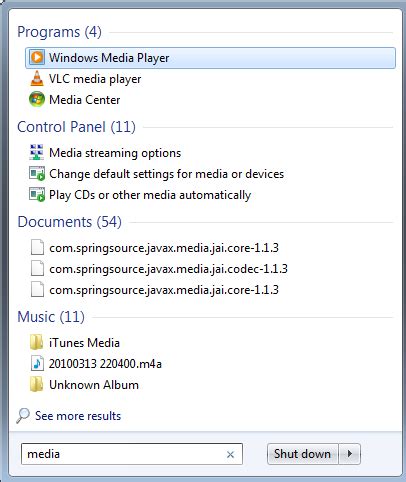This screenshot has height=482, width=406.
Task: Open 20100313 220400.m4a file name
Action: coord(105,364)
